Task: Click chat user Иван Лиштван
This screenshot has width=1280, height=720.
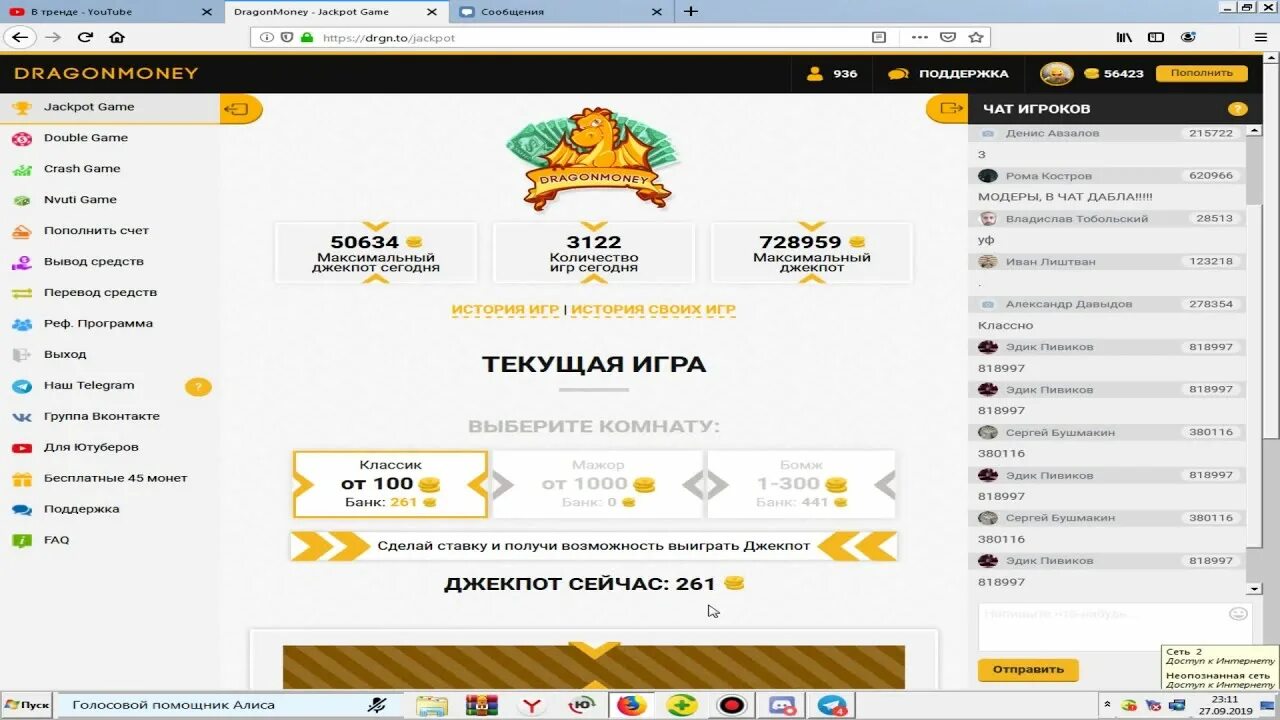Action: (x=1050, y=262)
